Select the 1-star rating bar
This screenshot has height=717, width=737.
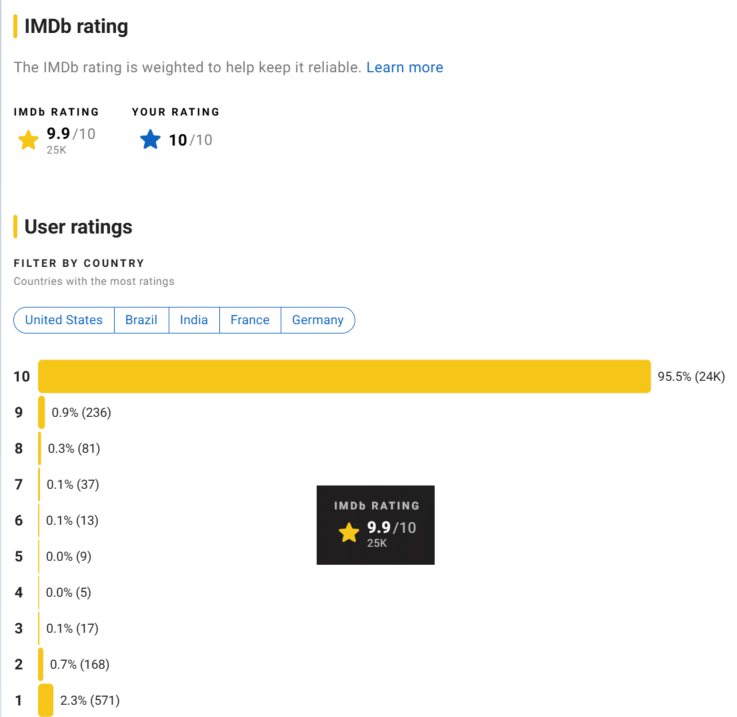[x=46, y=700]
